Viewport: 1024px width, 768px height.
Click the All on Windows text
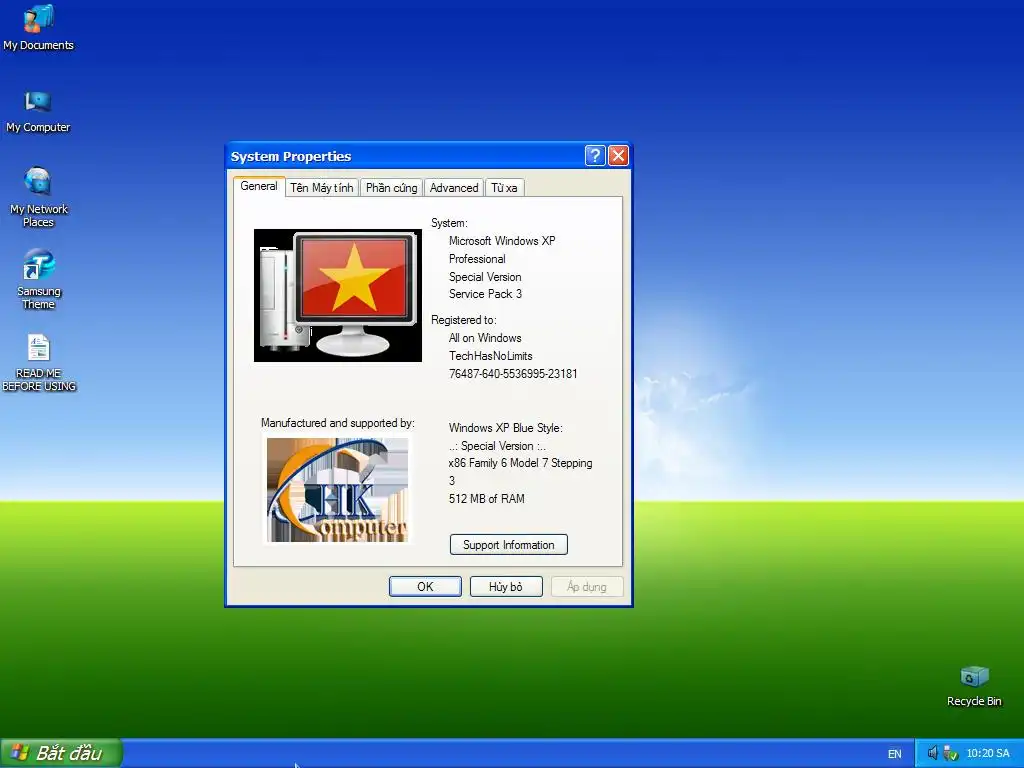coord(485,338)
